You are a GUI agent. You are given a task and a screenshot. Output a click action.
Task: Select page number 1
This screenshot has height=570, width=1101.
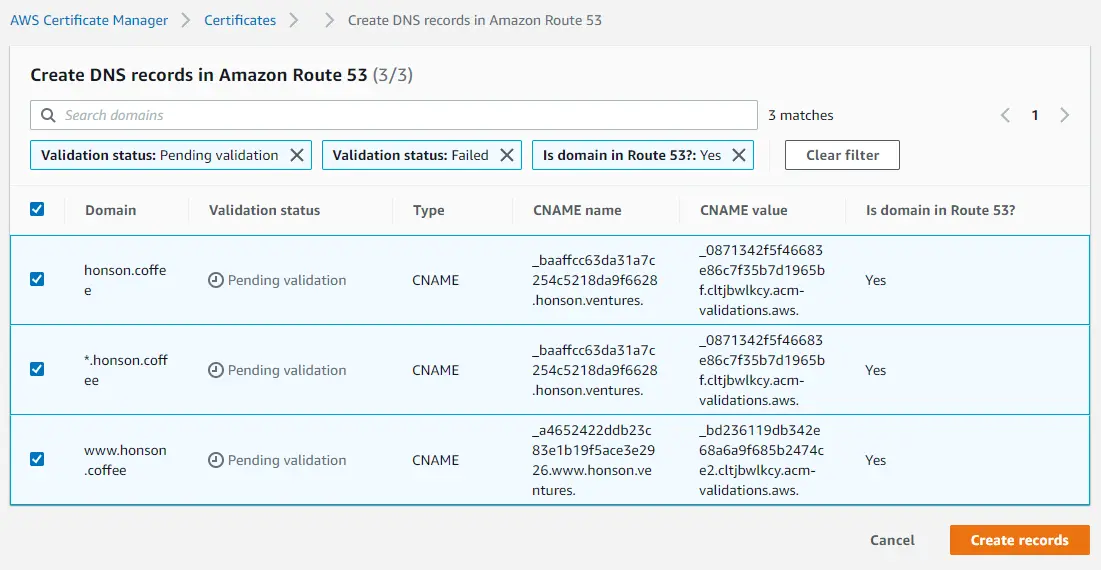1035,115
